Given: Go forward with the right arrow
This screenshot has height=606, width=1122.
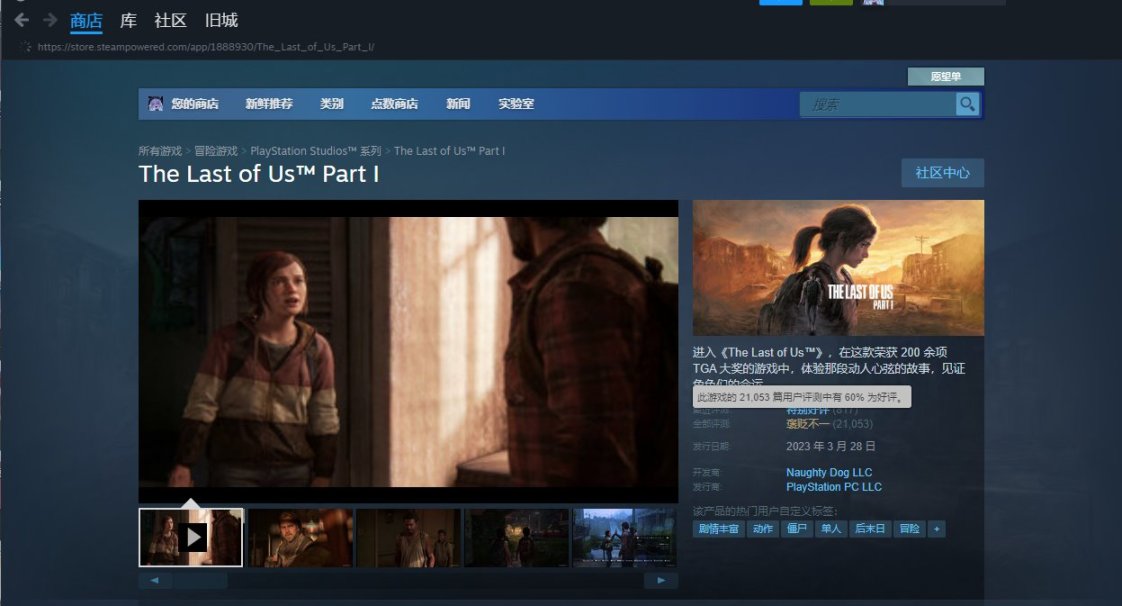Looking at the screenshot, I should point(49,20).
